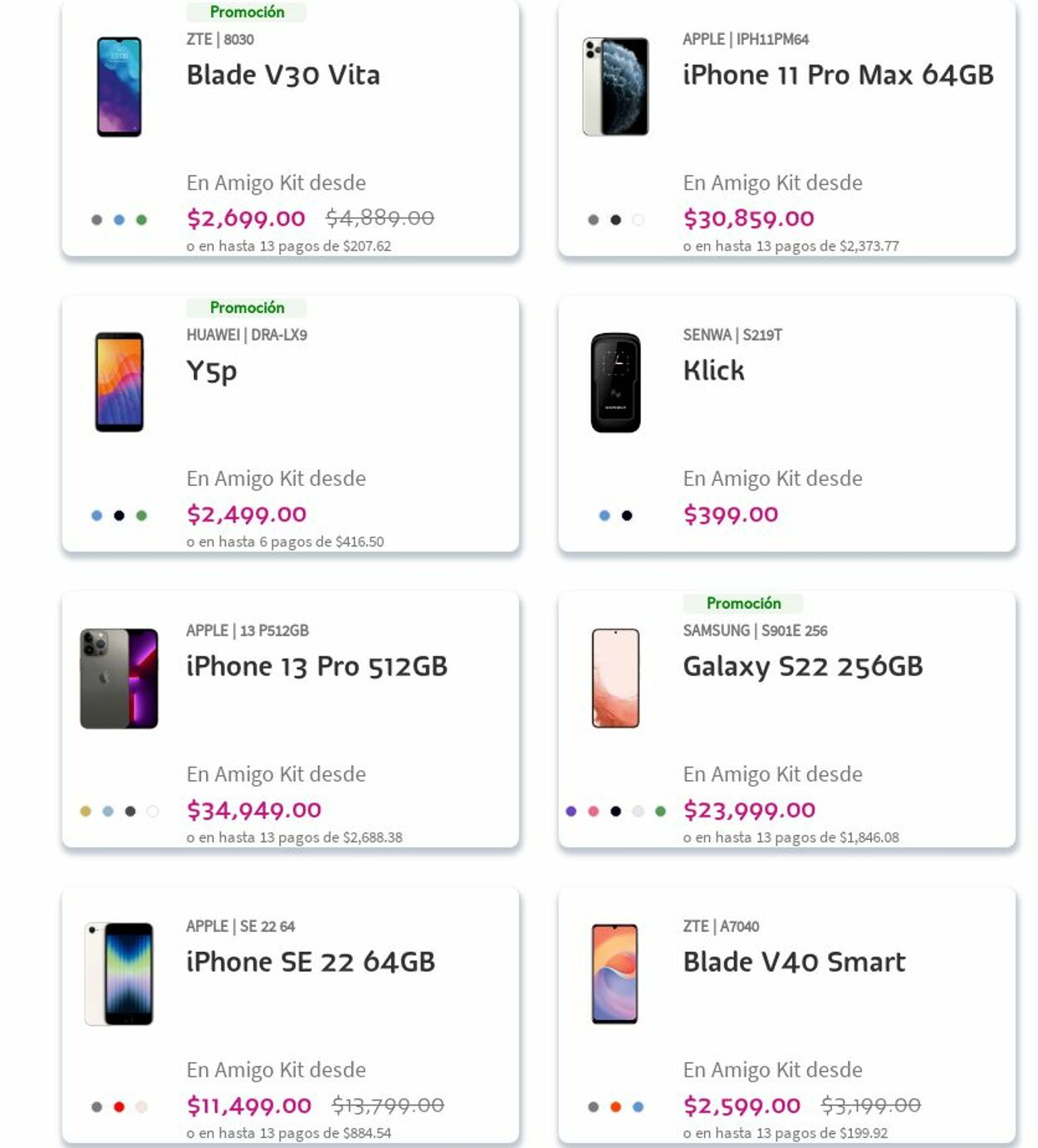Open the iPhone 13 Pro 512GB image
The image size is (1038, 1148).
pos(119,679)
